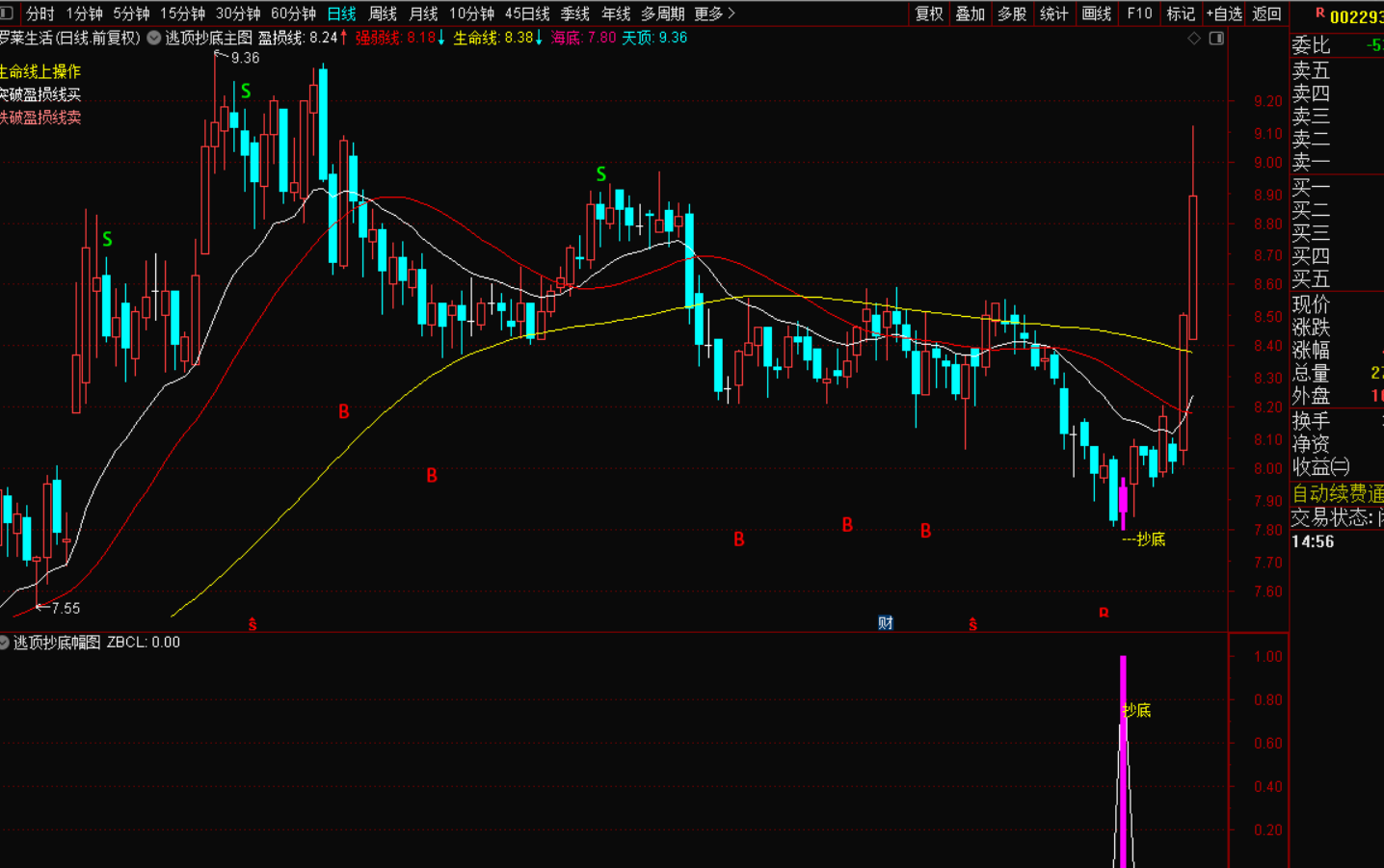Image resolution: width=1384 pixels, height=868 pixels.
Task: Open the 逃顶抄底主图 indicator dropdown
Action: [154, 39]
